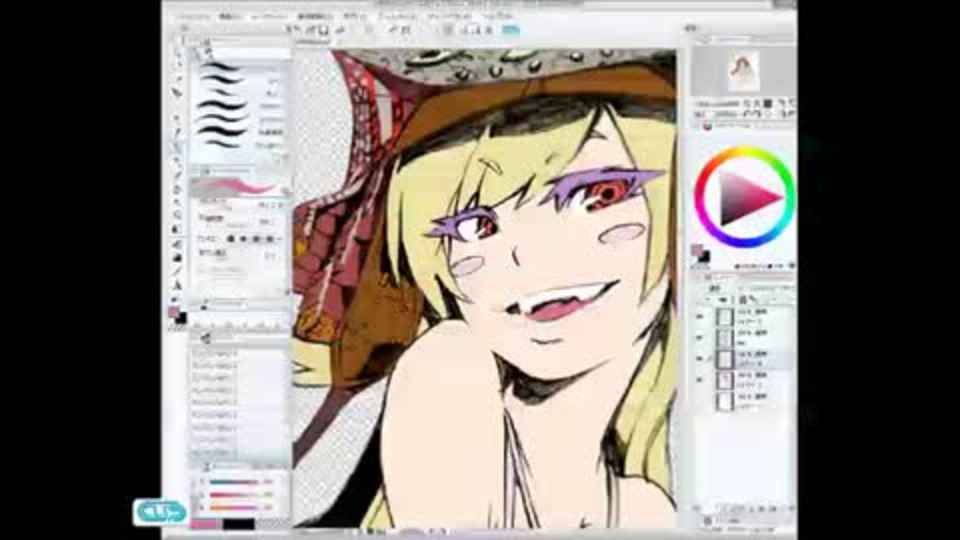The width and height of the screenshot is (960, 540).
Task: Click the navigator preview thumbnail
Action: [x=743, y=71]
